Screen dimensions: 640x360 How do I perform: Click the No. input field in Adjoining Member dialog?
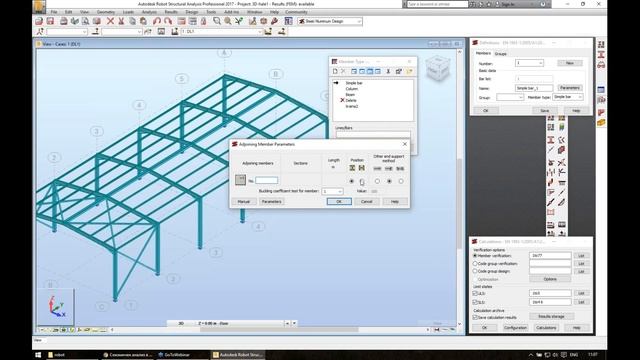[x=267, y=180]
